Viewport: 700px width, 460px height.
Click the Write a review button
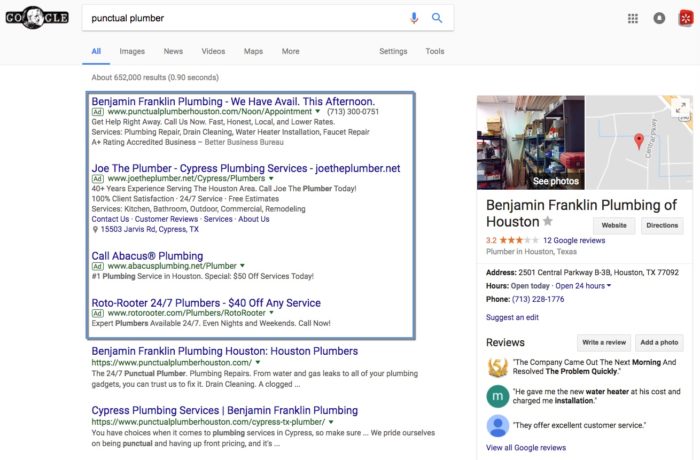[604, 343]
